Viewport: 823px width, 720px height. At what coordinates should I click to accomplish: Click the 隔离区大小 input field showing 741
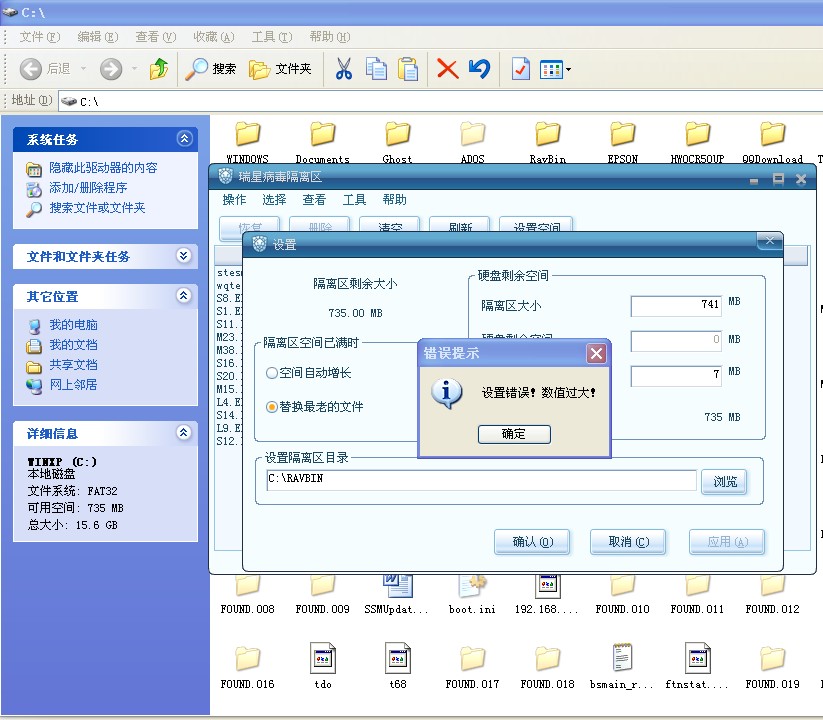[x=676, y=305]
